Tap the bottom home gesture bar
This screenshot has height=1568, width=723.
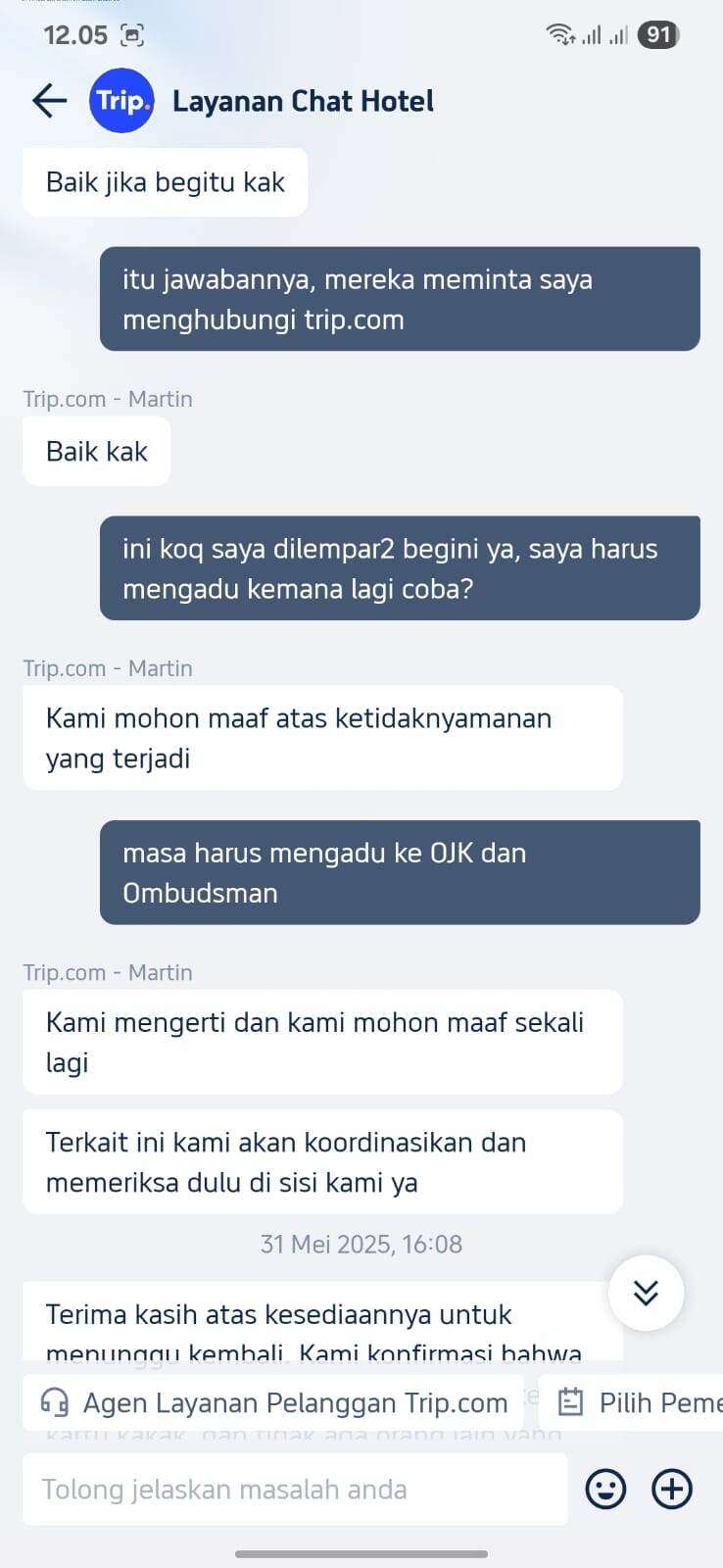point(361,1553)
